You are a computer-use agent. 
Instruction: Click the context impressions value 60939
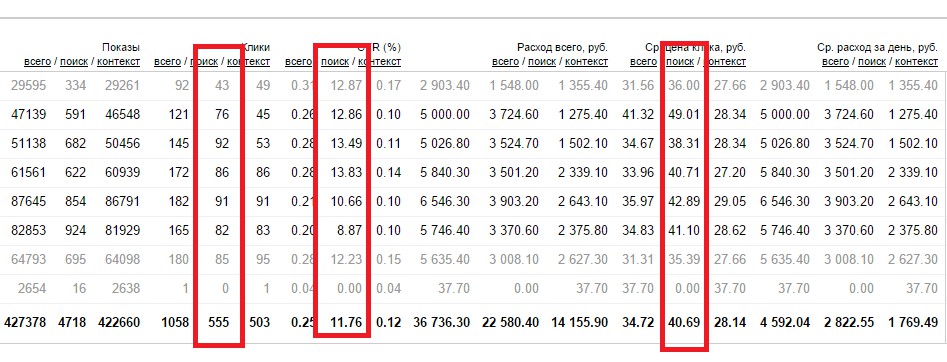coord(122,173)
